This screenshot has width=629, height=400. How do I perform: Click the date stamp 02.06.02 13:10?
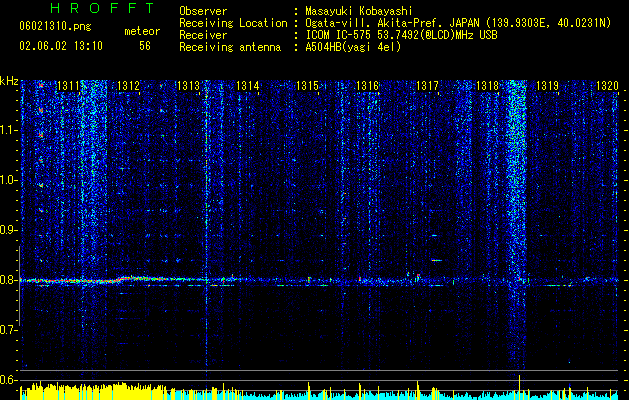click(61, 46)
